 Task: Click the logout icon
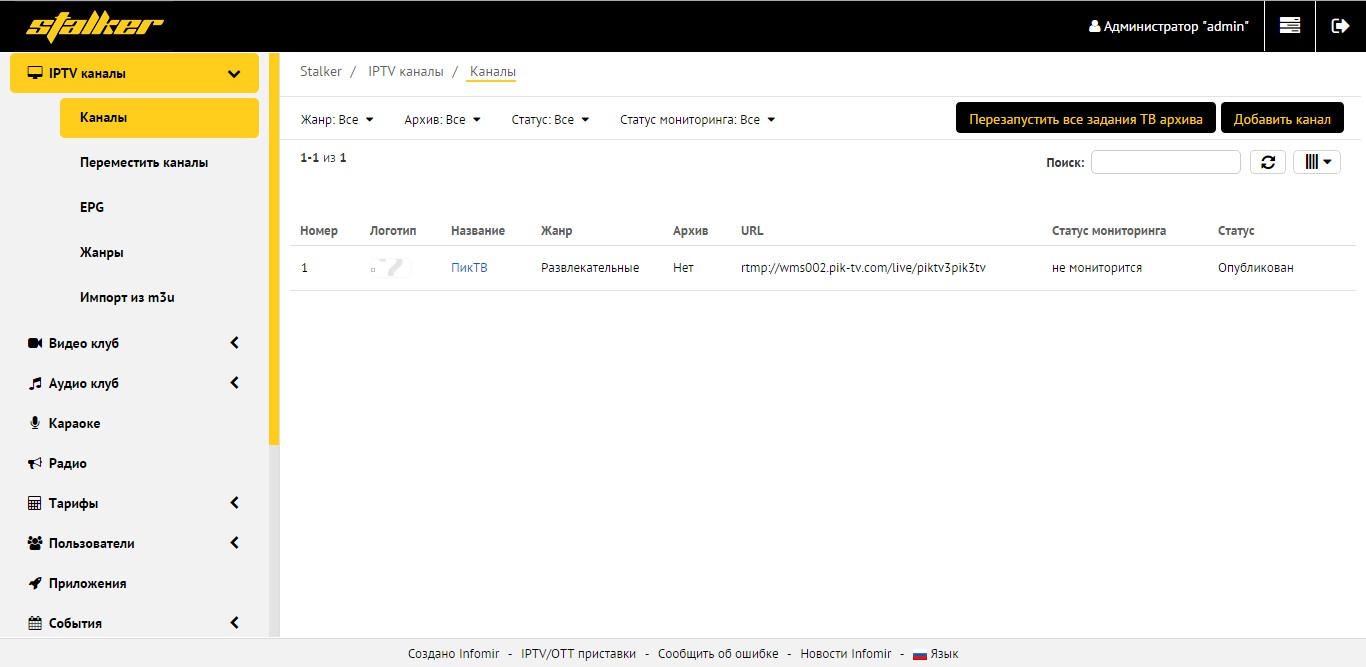(1340, 26)
